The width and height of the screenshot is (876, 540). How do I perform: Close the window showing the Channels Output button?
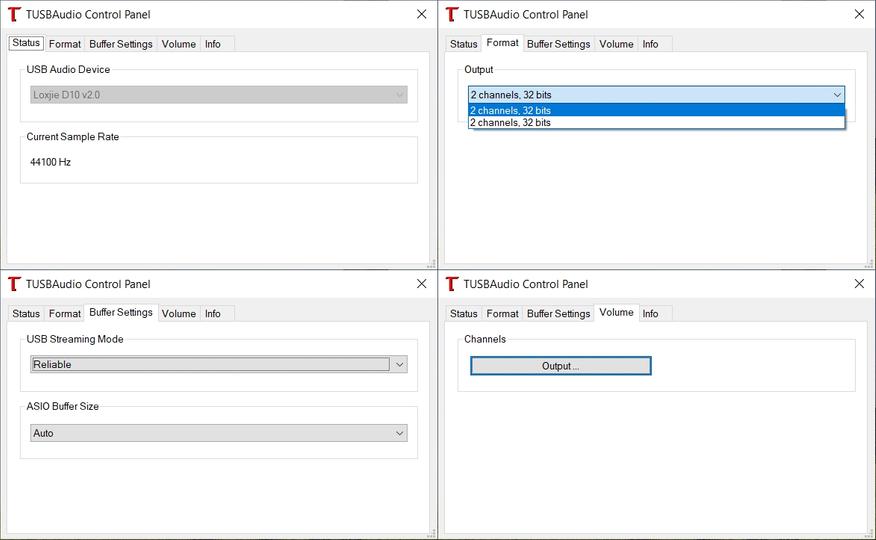click(859, 284)
